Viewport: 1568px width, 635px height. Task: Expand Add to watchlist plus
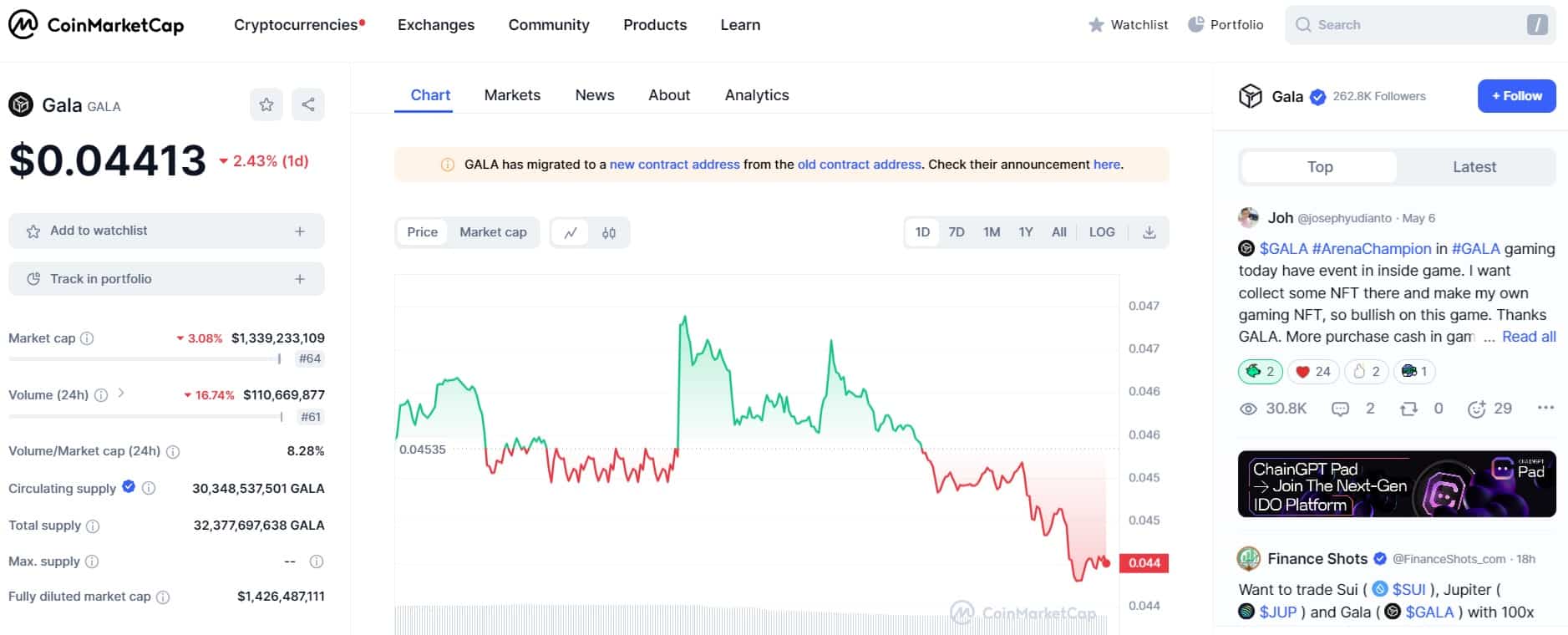tap(300, 231)
